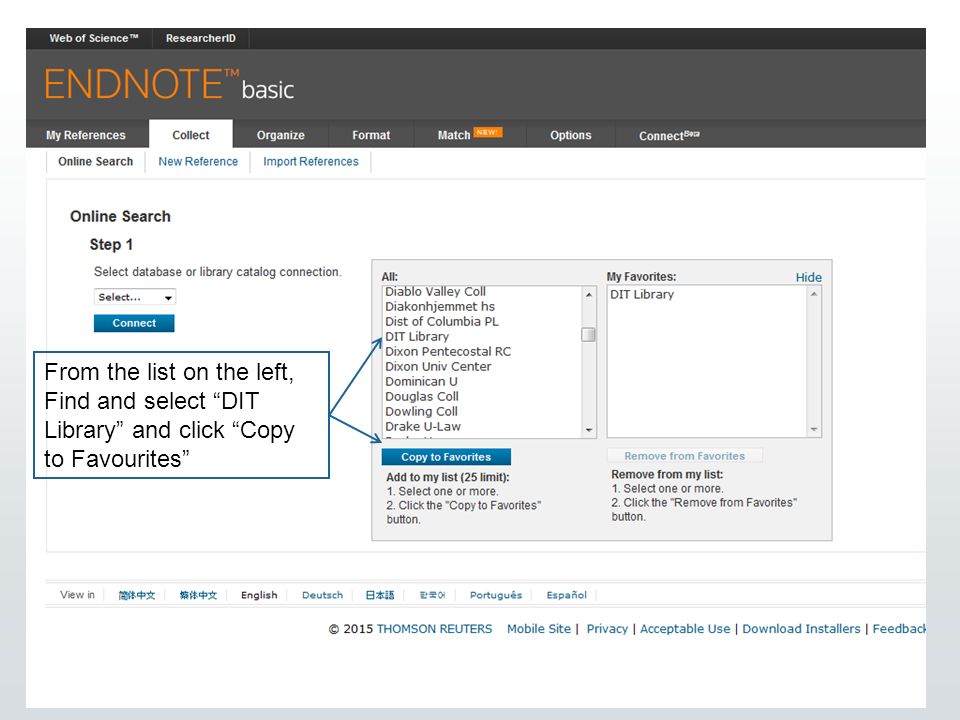This screenshot has width=960, height=720.
Task: Select Dixon Pentecostal RC entry
Action: pos(448,351)
